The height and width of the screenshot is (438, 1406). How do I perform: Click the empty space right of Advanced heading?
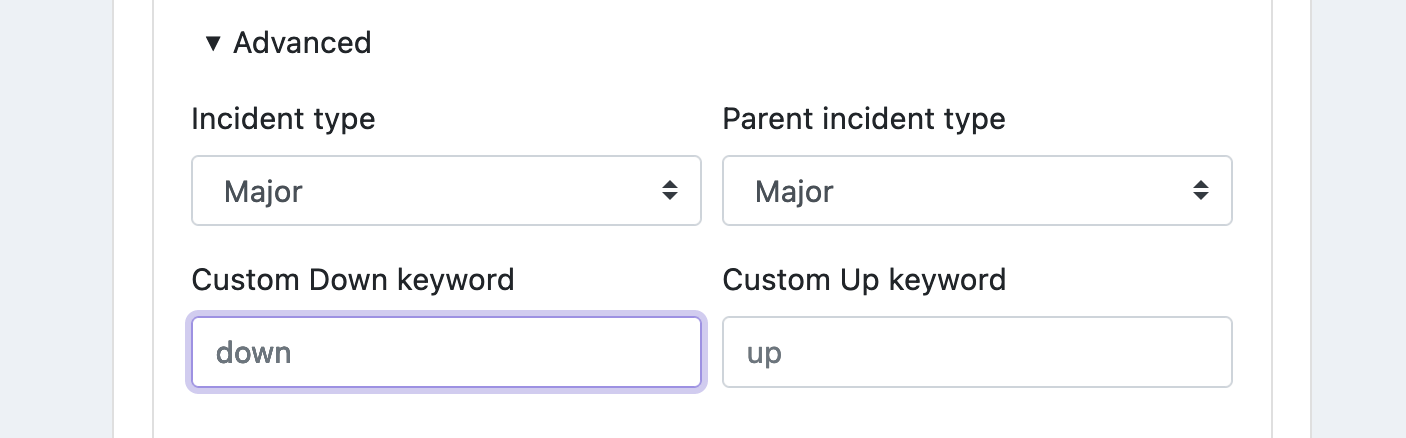[800, 43]
